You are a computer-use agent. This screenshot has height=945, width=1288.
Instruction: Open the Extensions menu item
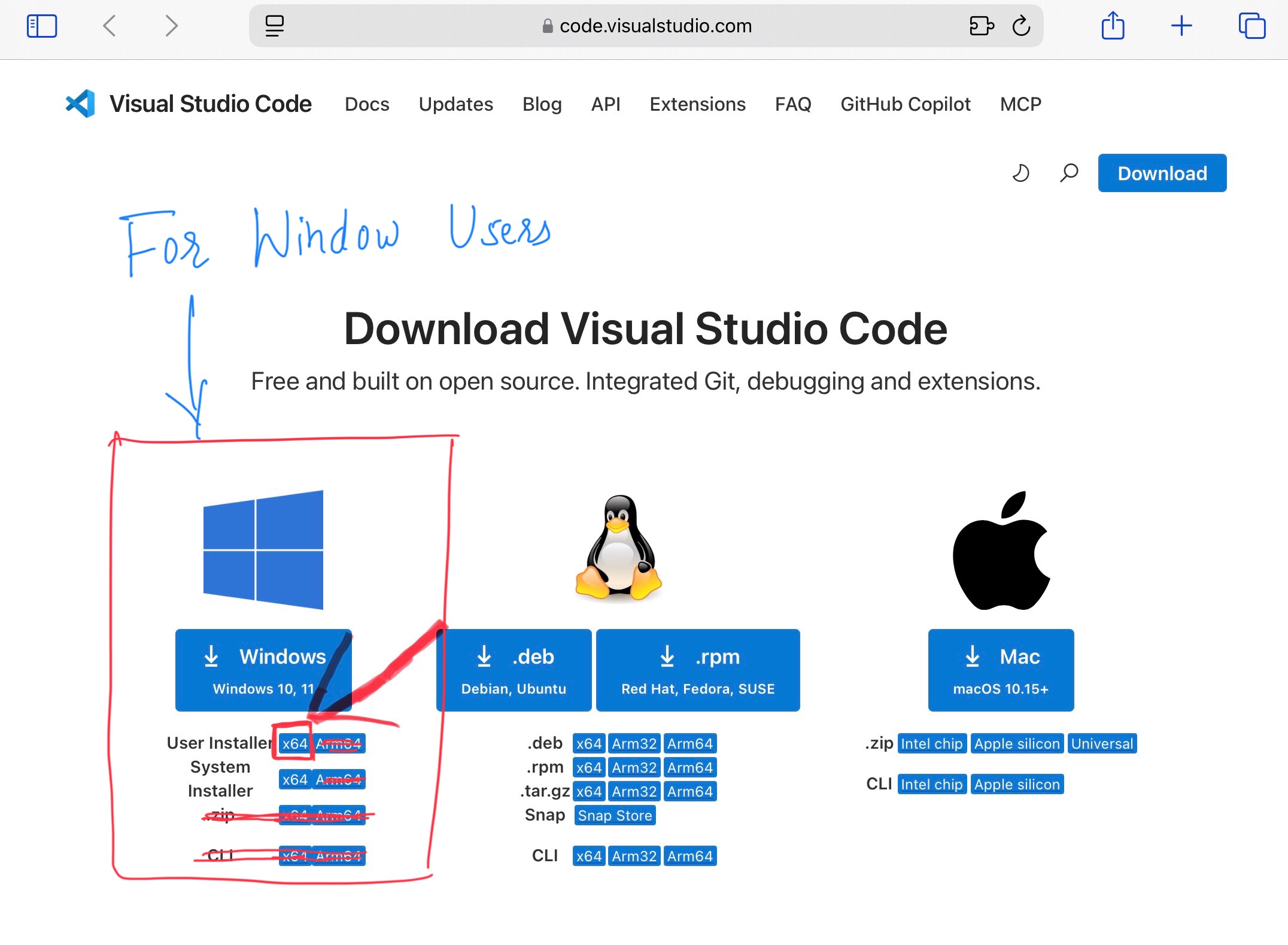point(697,104)
